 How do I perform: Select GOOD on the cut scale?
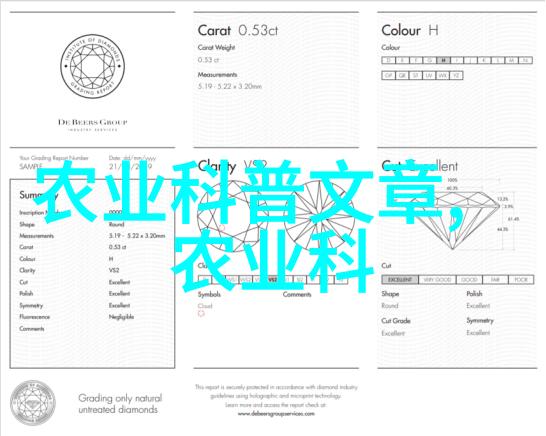click(x=469, y=280)
